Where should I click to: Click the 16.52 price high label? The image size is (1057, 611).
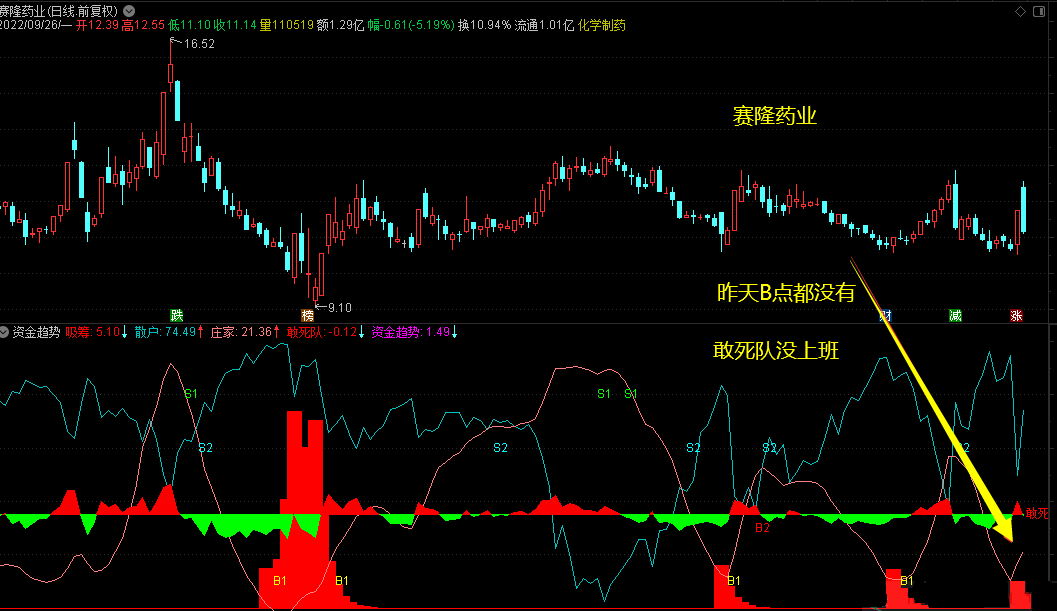point(199,44)
